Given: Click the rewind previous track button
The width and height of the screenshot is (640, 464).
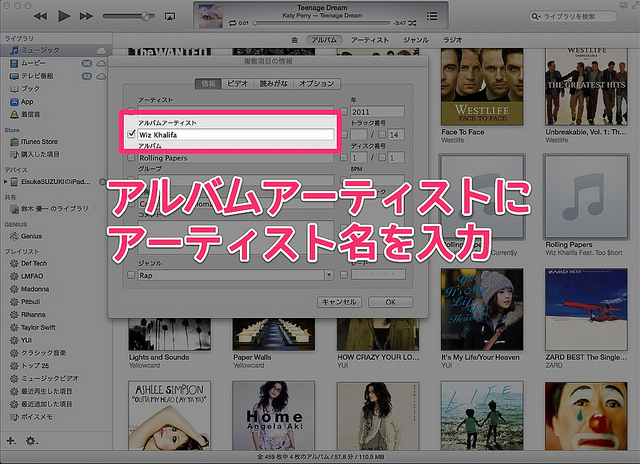Looking at the screenshot, I should pos(40,16).
